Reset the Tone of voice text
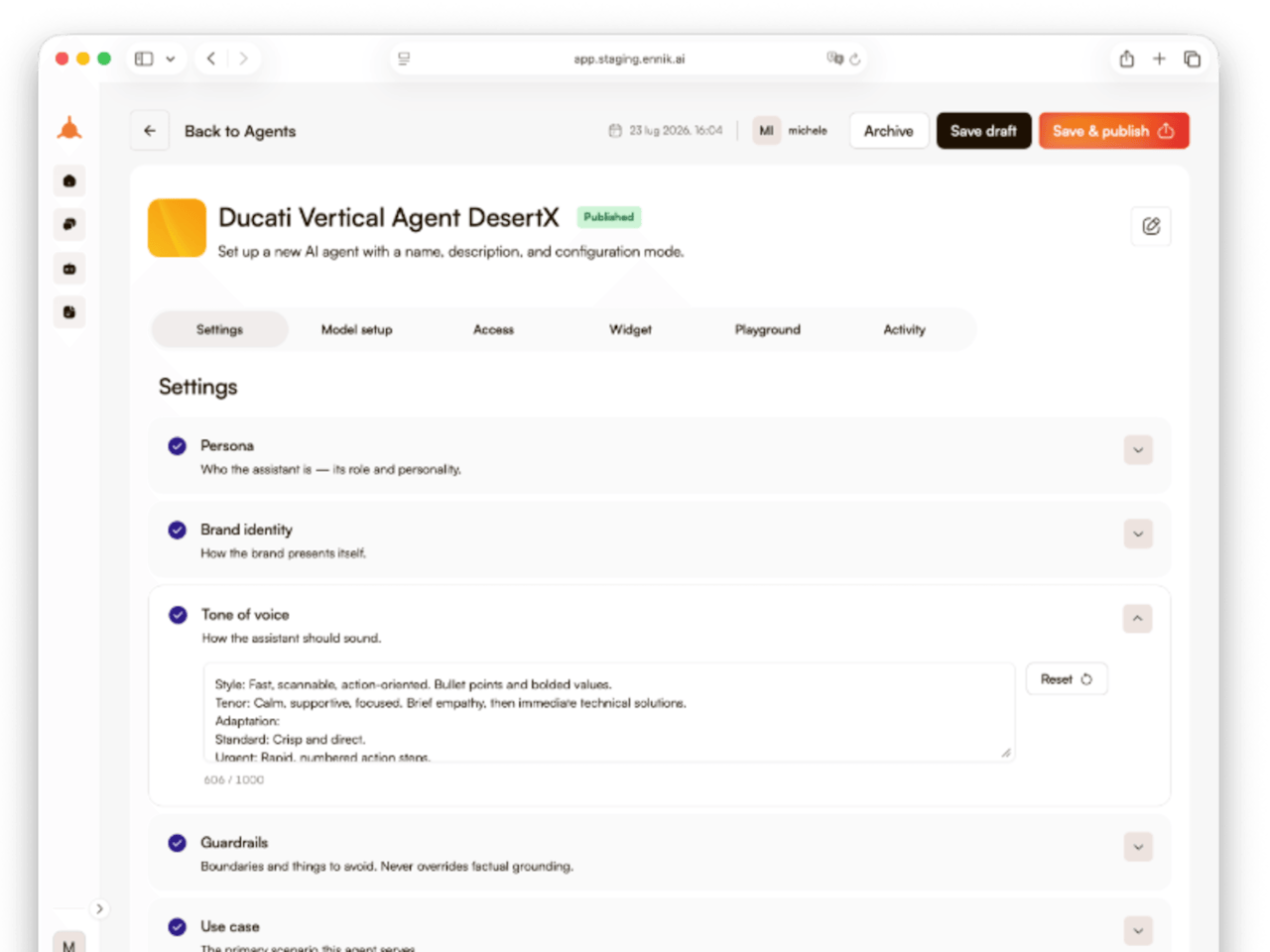Image resolution: width=1270 pixels, height=952 pixels. click(x=1067, y=679)
